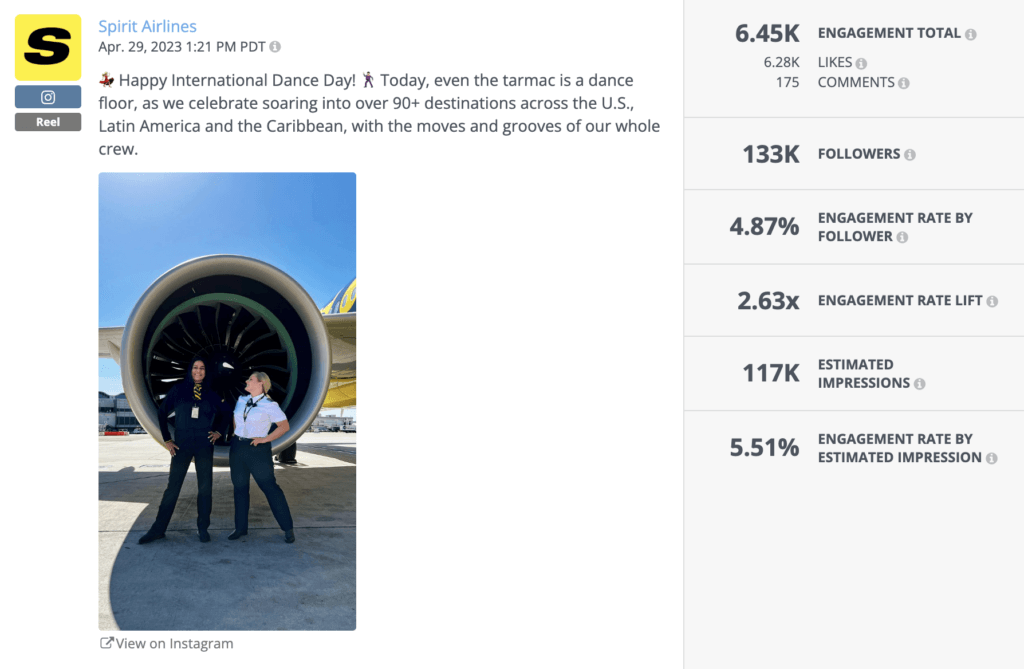Click the info icon beside the post timestamp
This screenshot has height=669, width=1024.
(x=274, y=47)
